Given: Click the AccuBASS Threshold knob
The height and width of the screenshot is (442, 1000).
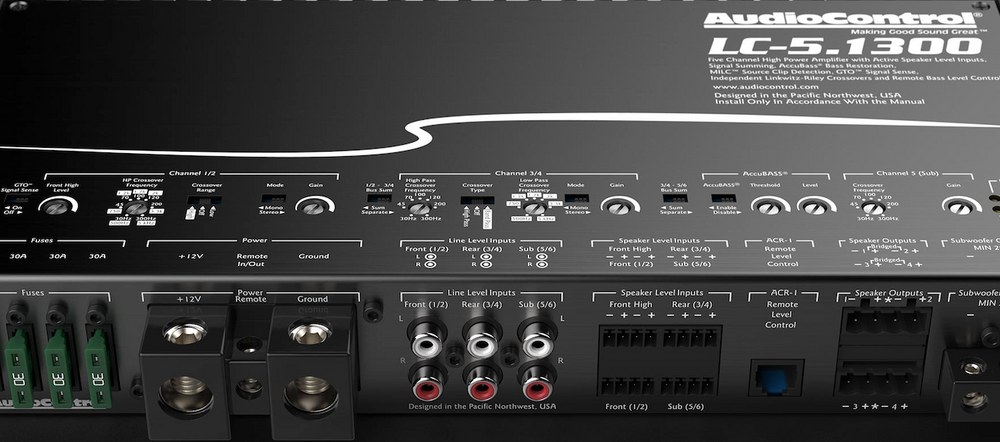Looking at the screenshot, I should [766, 206].
